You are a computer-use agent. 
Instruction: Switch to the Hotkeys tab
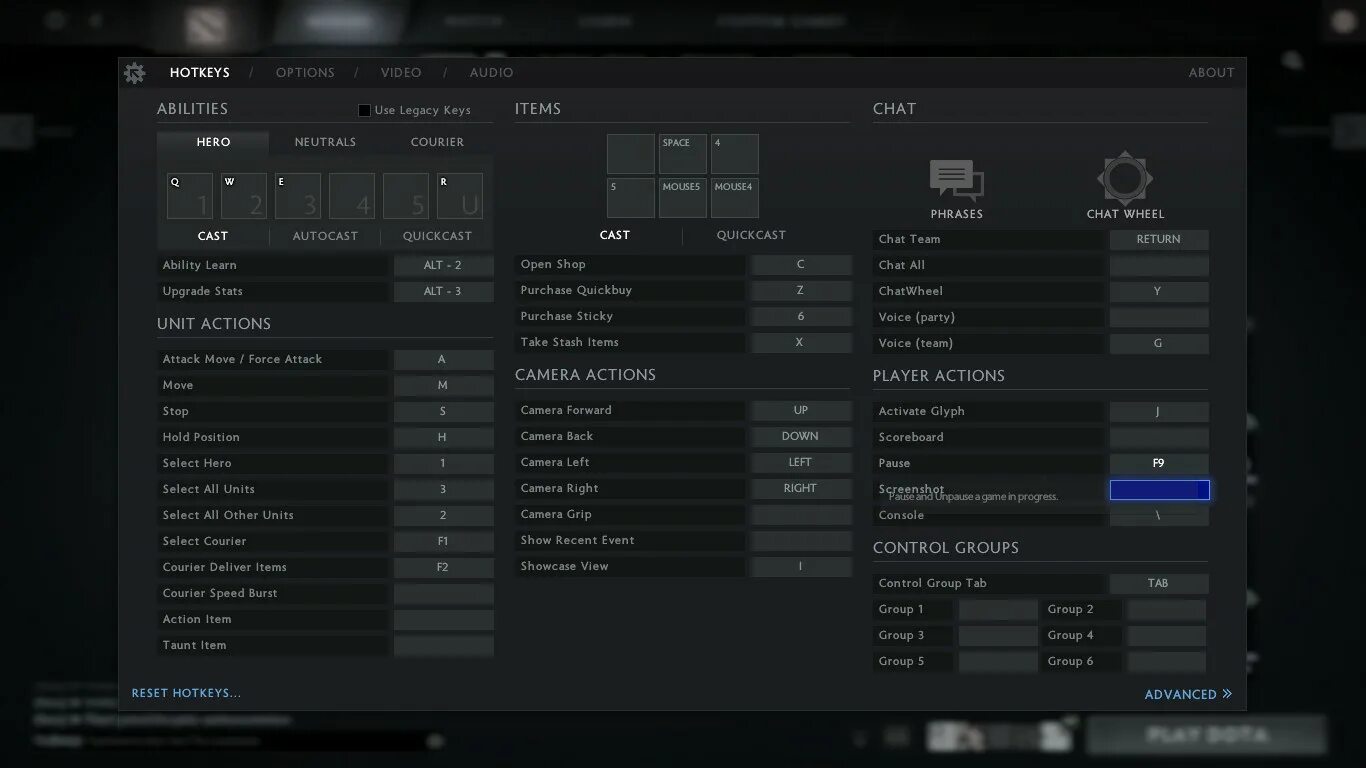point(200,72)
